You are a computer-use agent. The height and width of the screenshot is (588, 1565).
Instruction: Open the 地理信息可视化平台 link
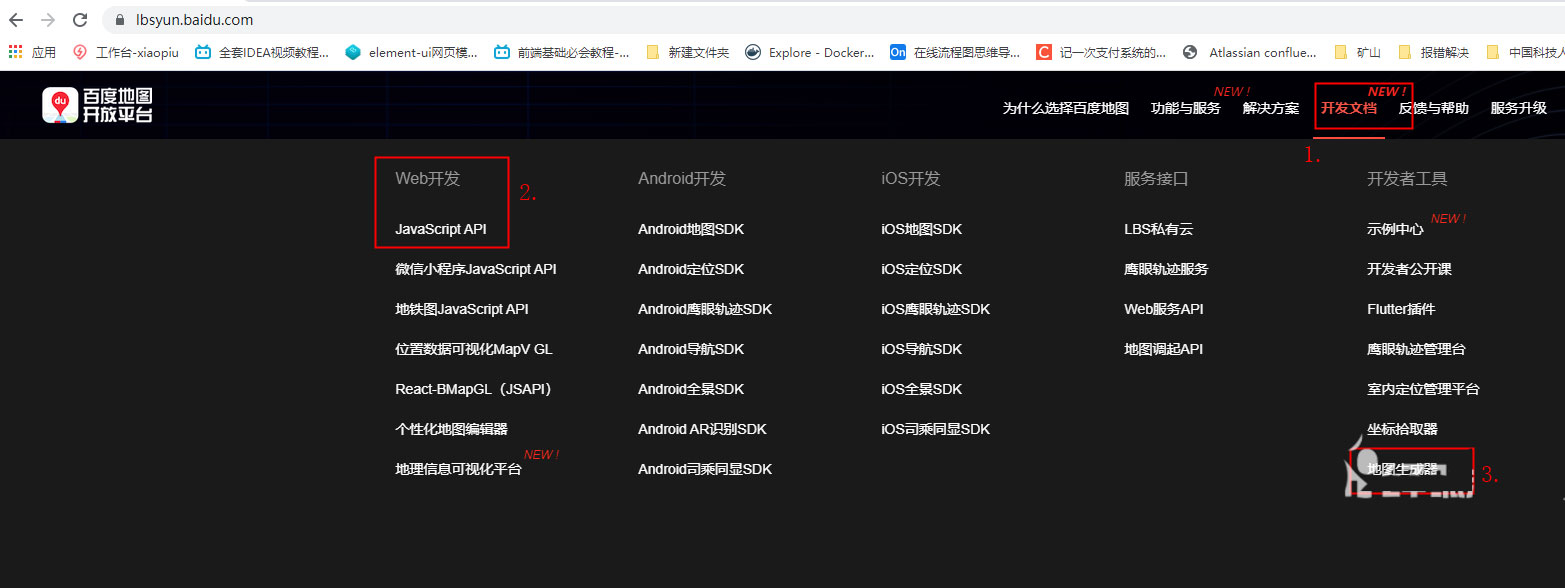[x=459, y=469]
